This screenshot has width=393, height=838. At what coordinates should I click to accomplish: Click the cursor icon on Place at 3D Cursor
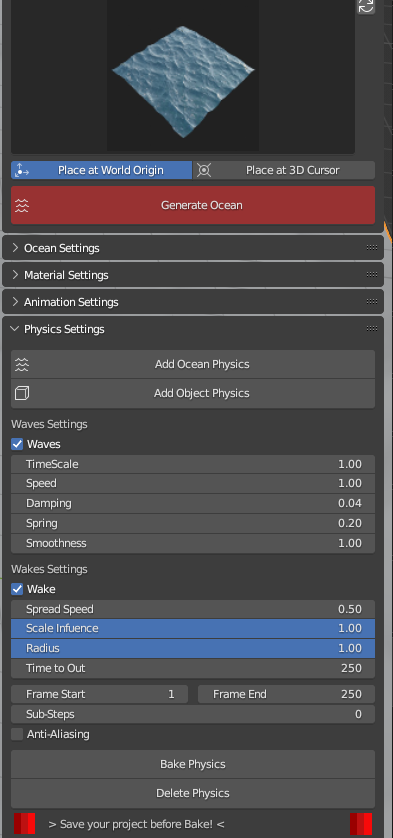[x=204, y=170]
